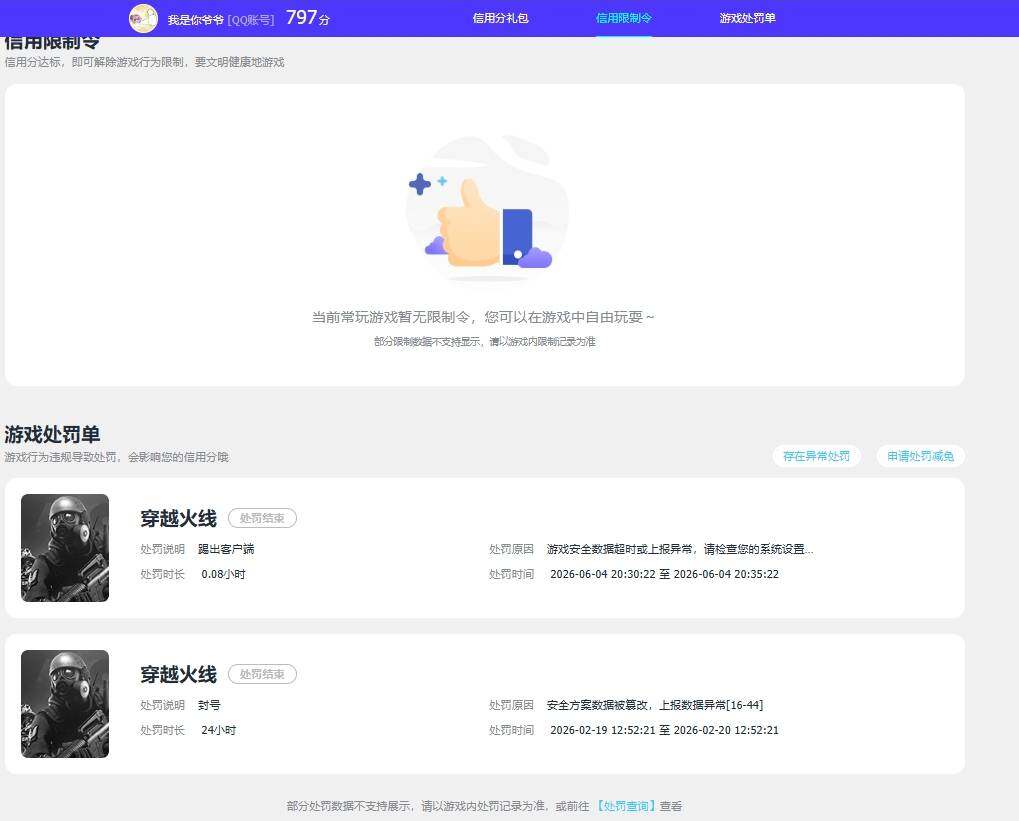This screenshot has width=1019, height=821.
Task: Click the 穿越火线 title of the 踢出客户端 record
Action: coord(179,519)
